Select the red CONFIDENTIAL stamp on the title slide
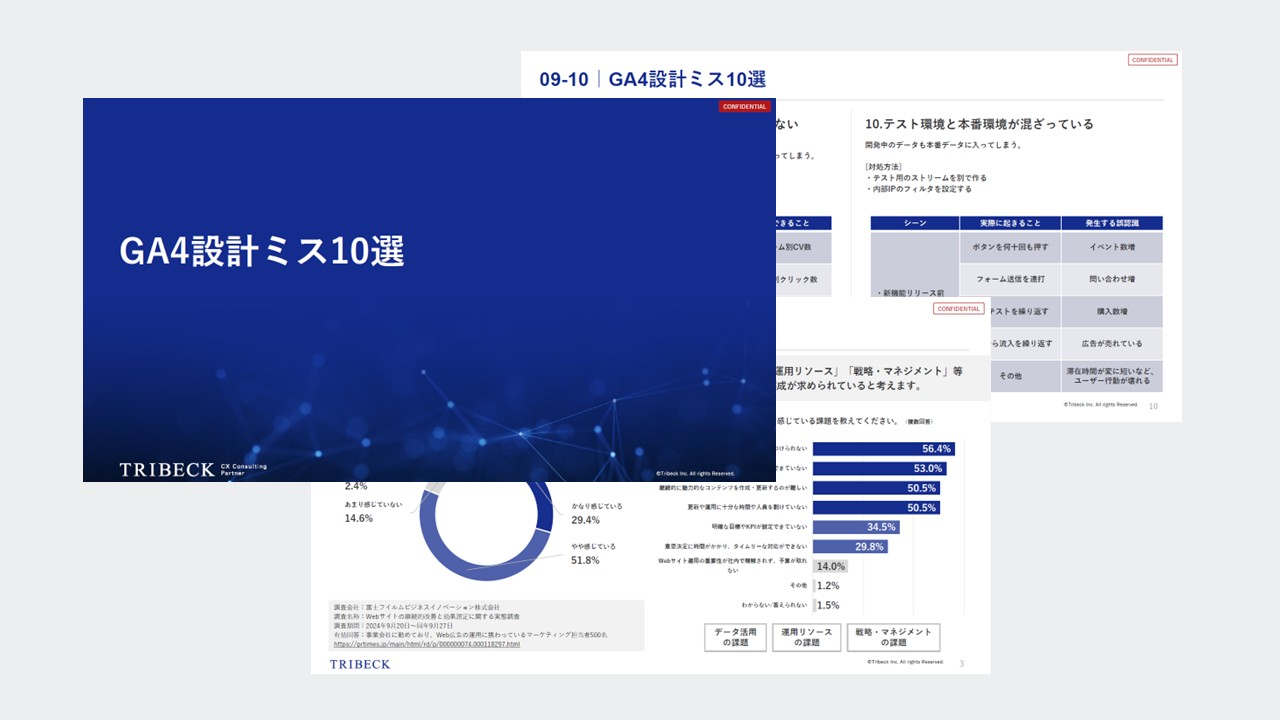 [744, 106]
